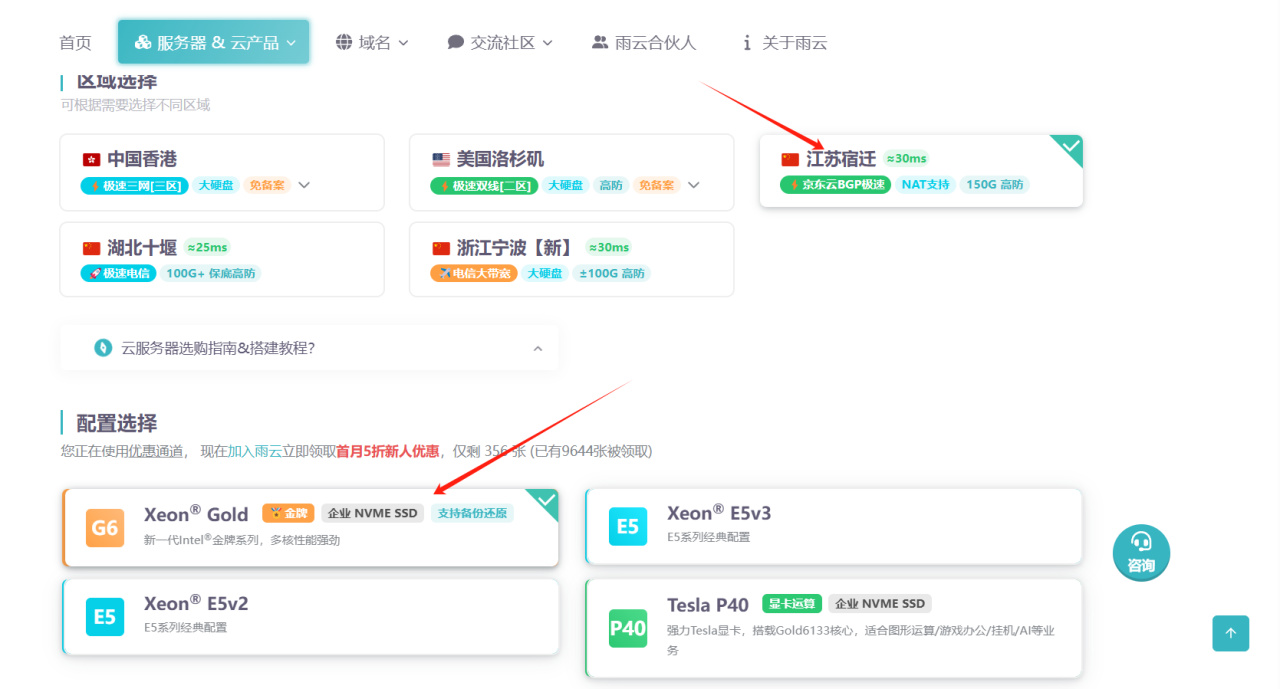Click the 150G 高防 tag
The width and height of the screenshot is (1280, 689).
[995, 184]
